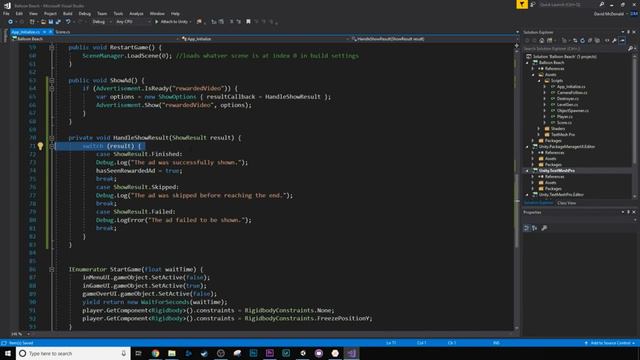Collapse the RestartGame method outline

point(51,47)
